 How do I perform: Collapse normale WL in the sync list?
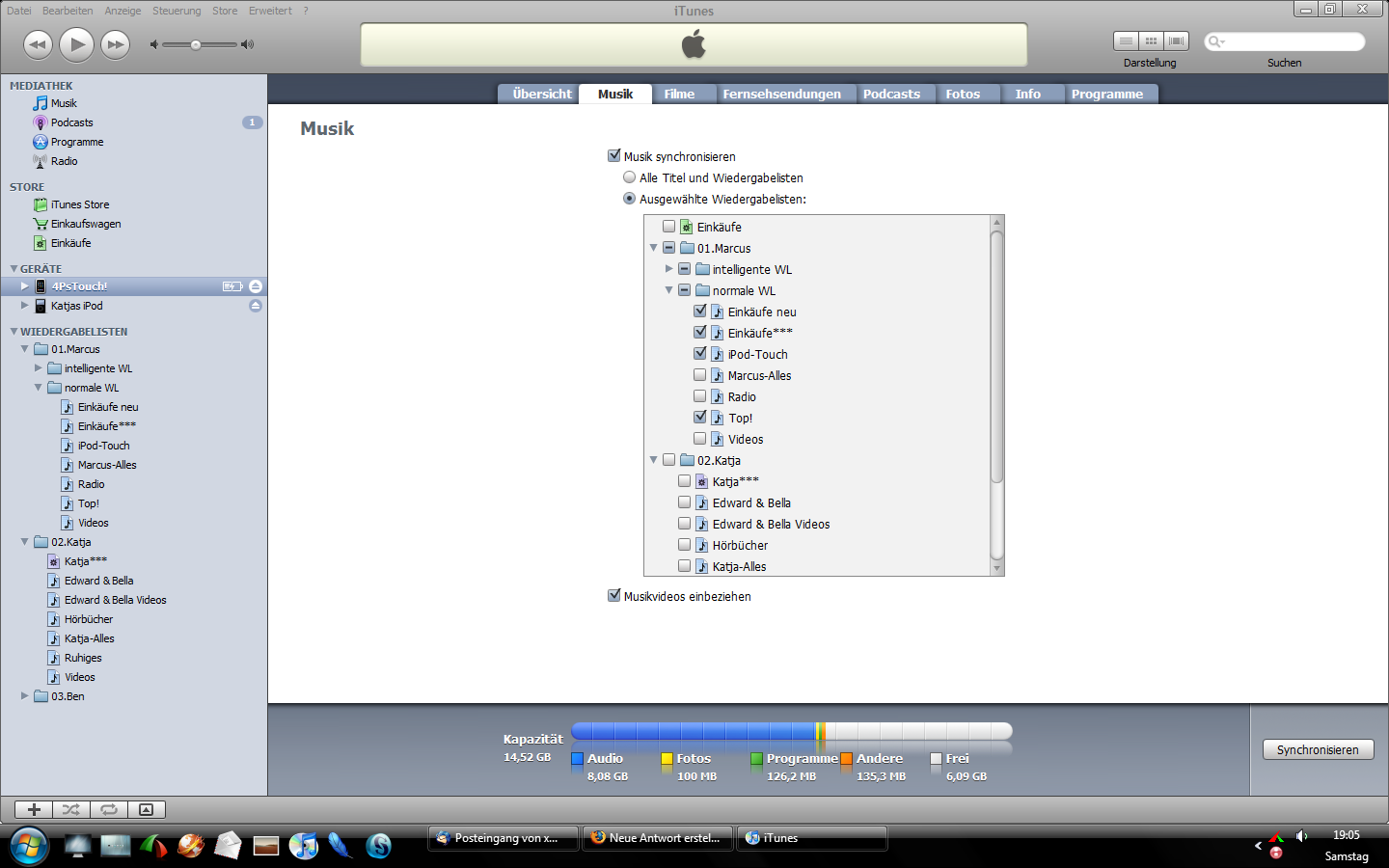pos(668,290)
